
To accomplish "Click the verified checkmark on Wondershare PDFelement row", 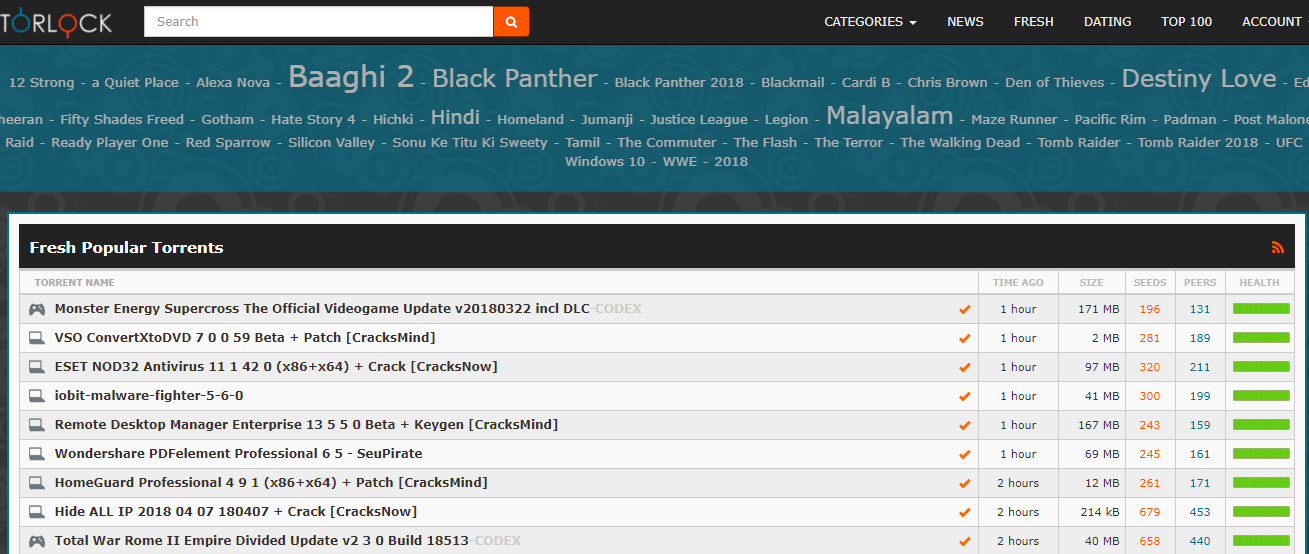I will pyautogui.click(x=964, y=455).
